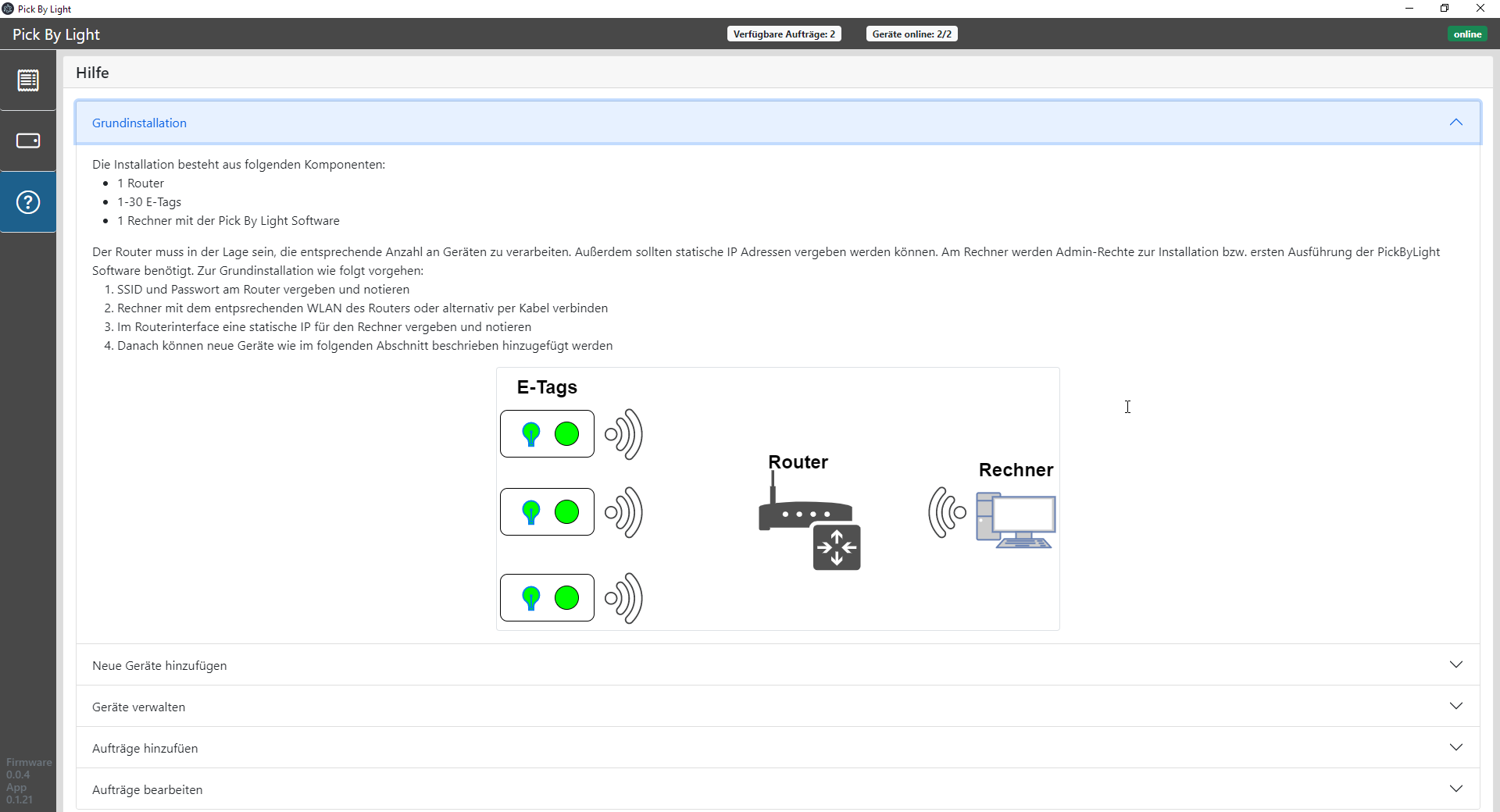Click the green online status badge
The width and height of the screenshot is (1500, 812).
(x=1466, y=34)
